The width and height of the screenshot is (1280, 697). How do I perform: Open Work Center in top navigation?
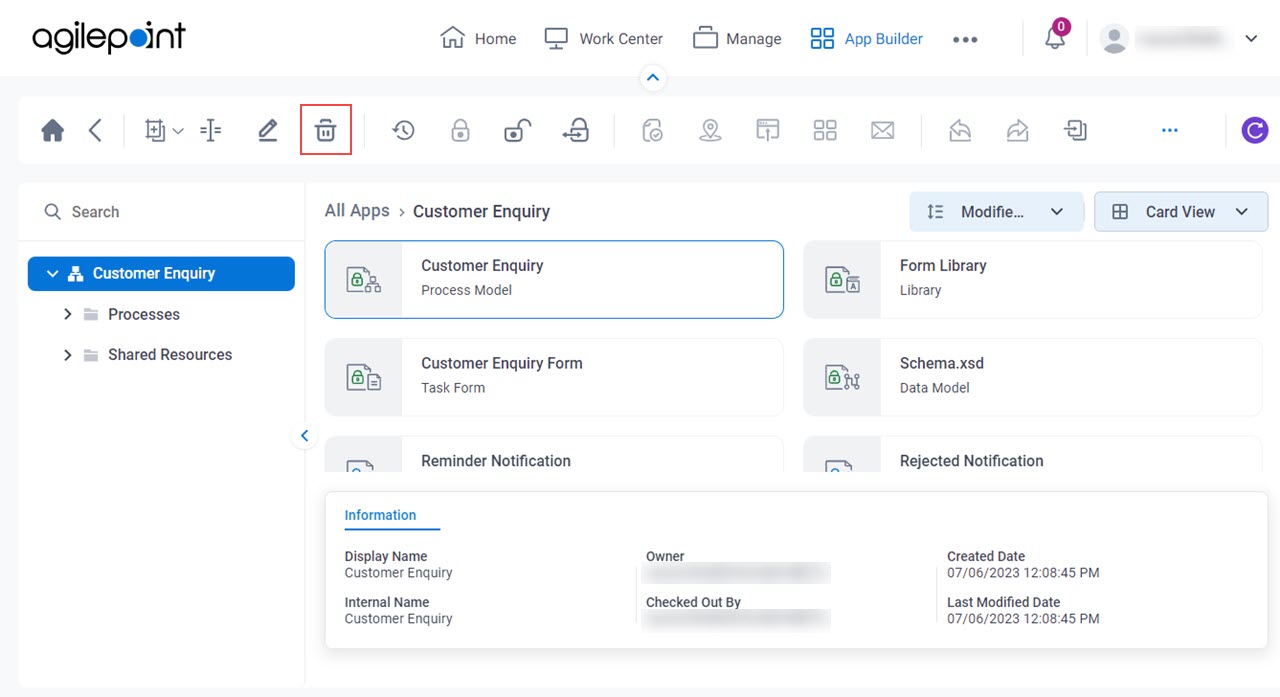tap(603, 38)
